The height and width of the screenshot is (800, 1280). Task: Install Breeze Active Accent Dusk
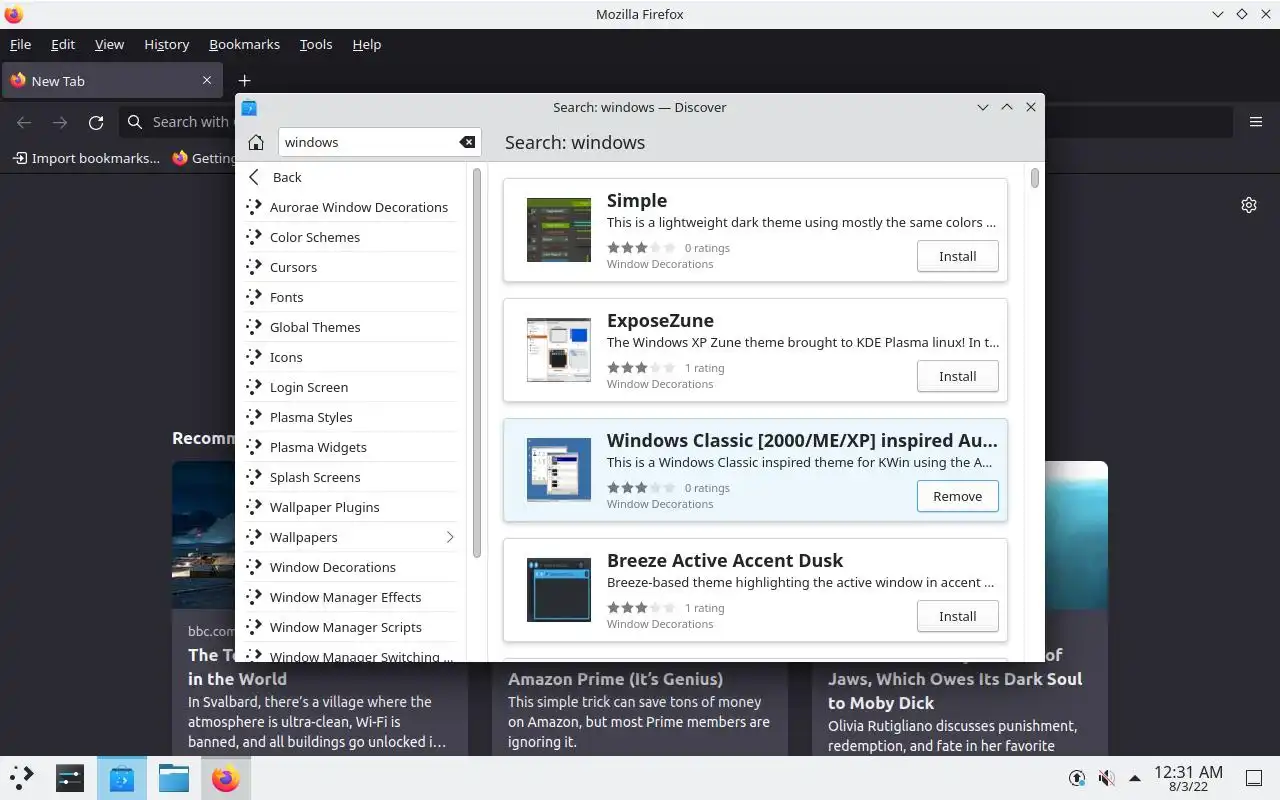(x=957, y=616)
